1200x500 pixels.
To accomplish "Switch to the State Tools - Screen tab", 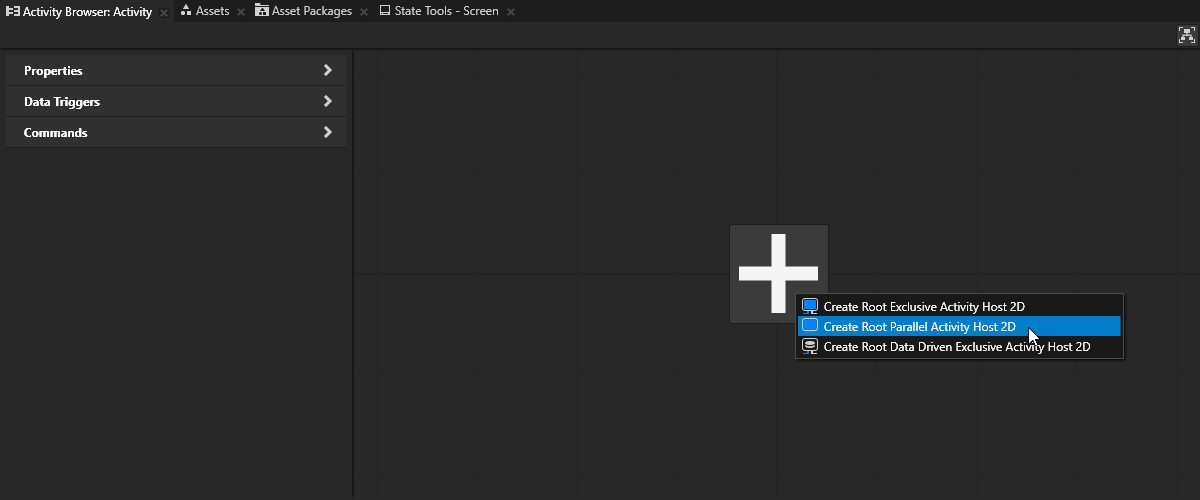I will coord(446,11).
